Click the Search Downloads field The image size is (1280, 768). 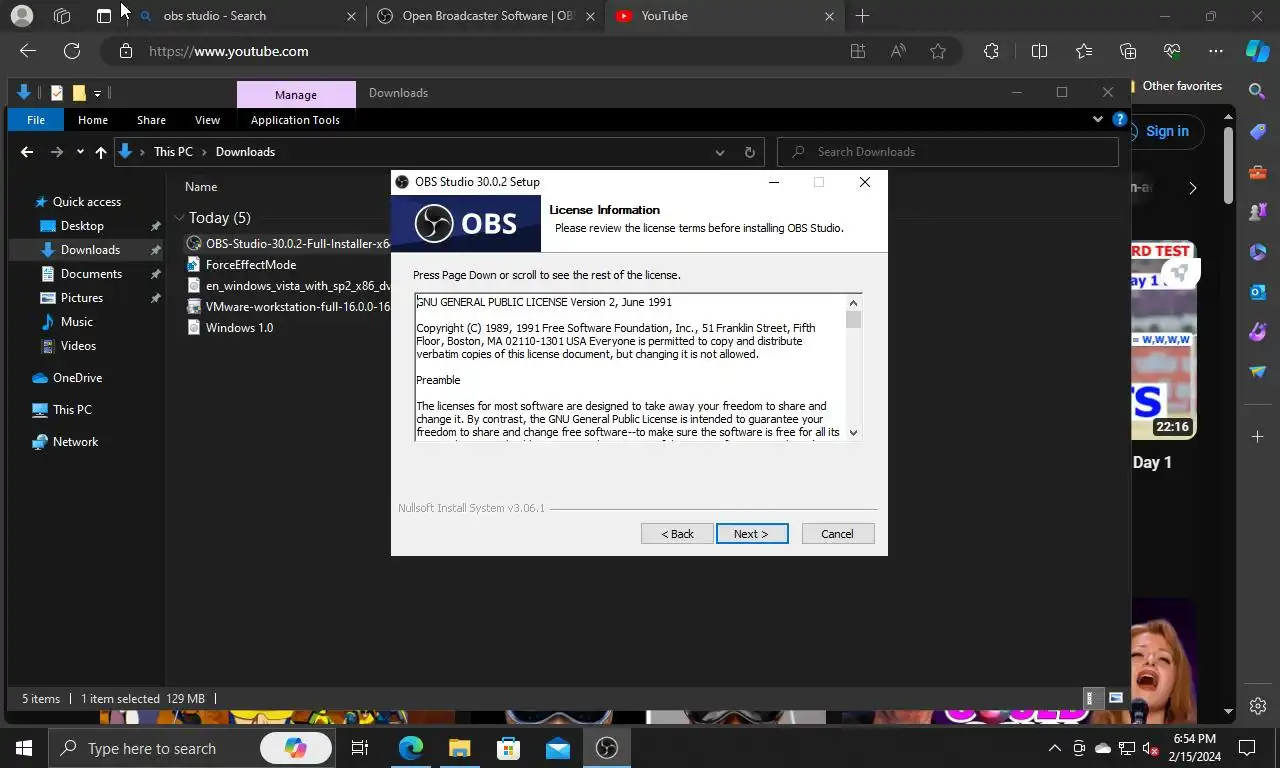coord(947,152)
